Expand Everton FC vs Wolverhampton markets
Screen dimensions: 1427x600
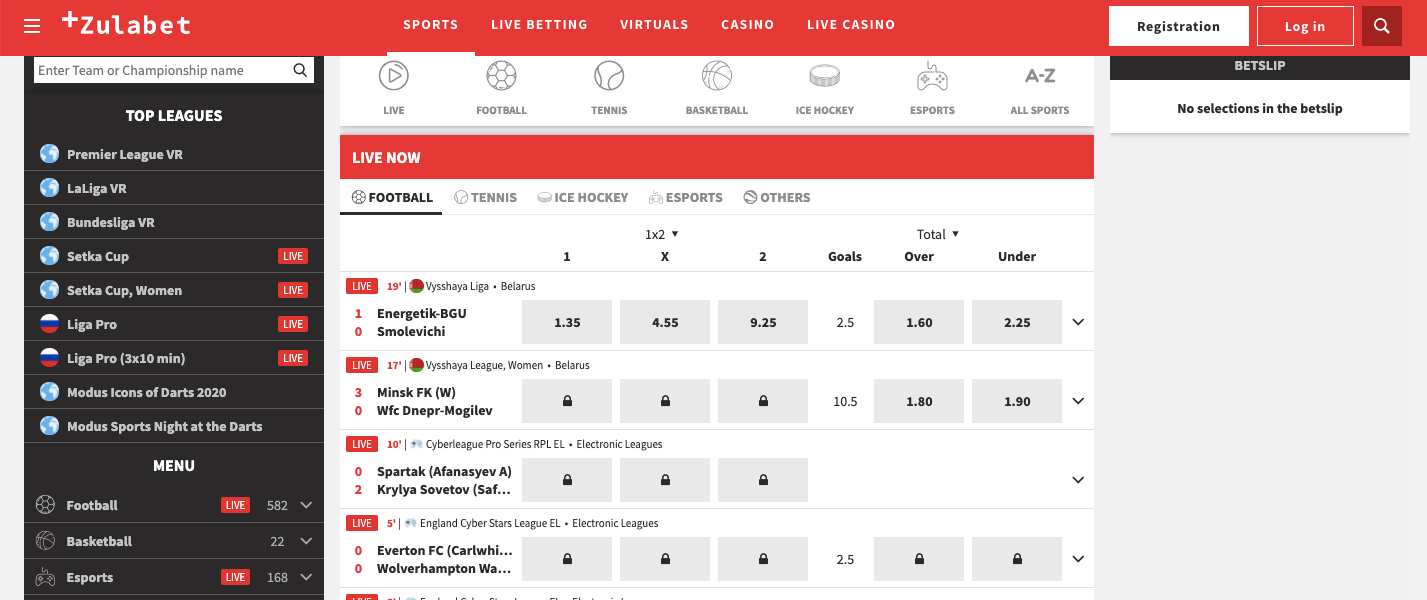point(1078,559)
